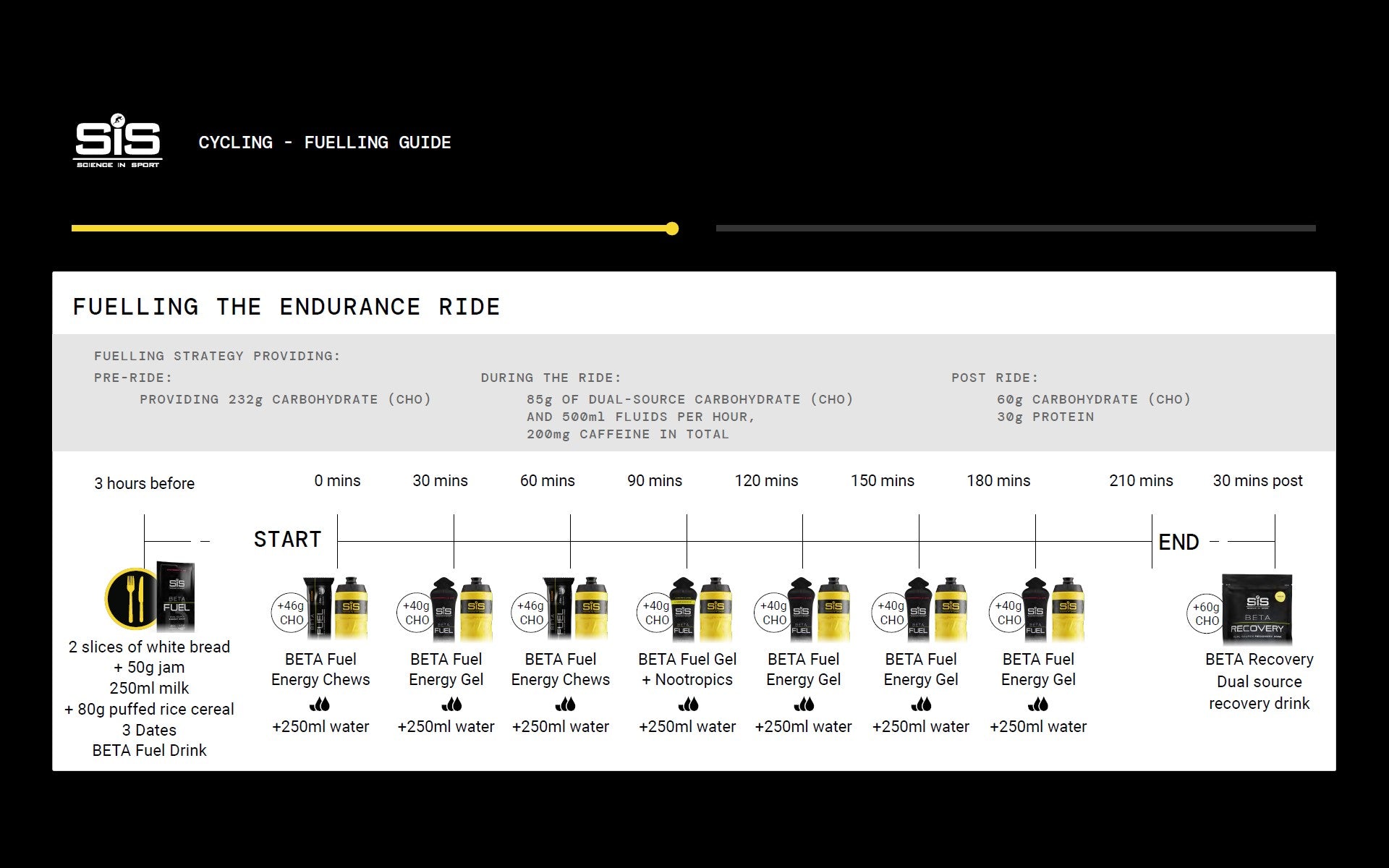Click the water drops icon under Nootropics
The height and width of the screenshot is (868, 1389).
pyautogui.click(x=688, y=704)
